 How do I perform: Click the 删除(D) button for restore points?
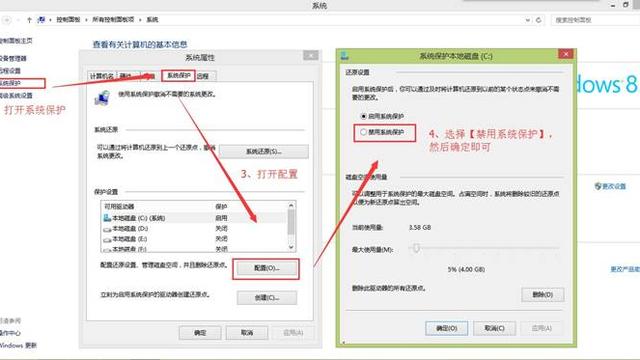pos(542,294)
